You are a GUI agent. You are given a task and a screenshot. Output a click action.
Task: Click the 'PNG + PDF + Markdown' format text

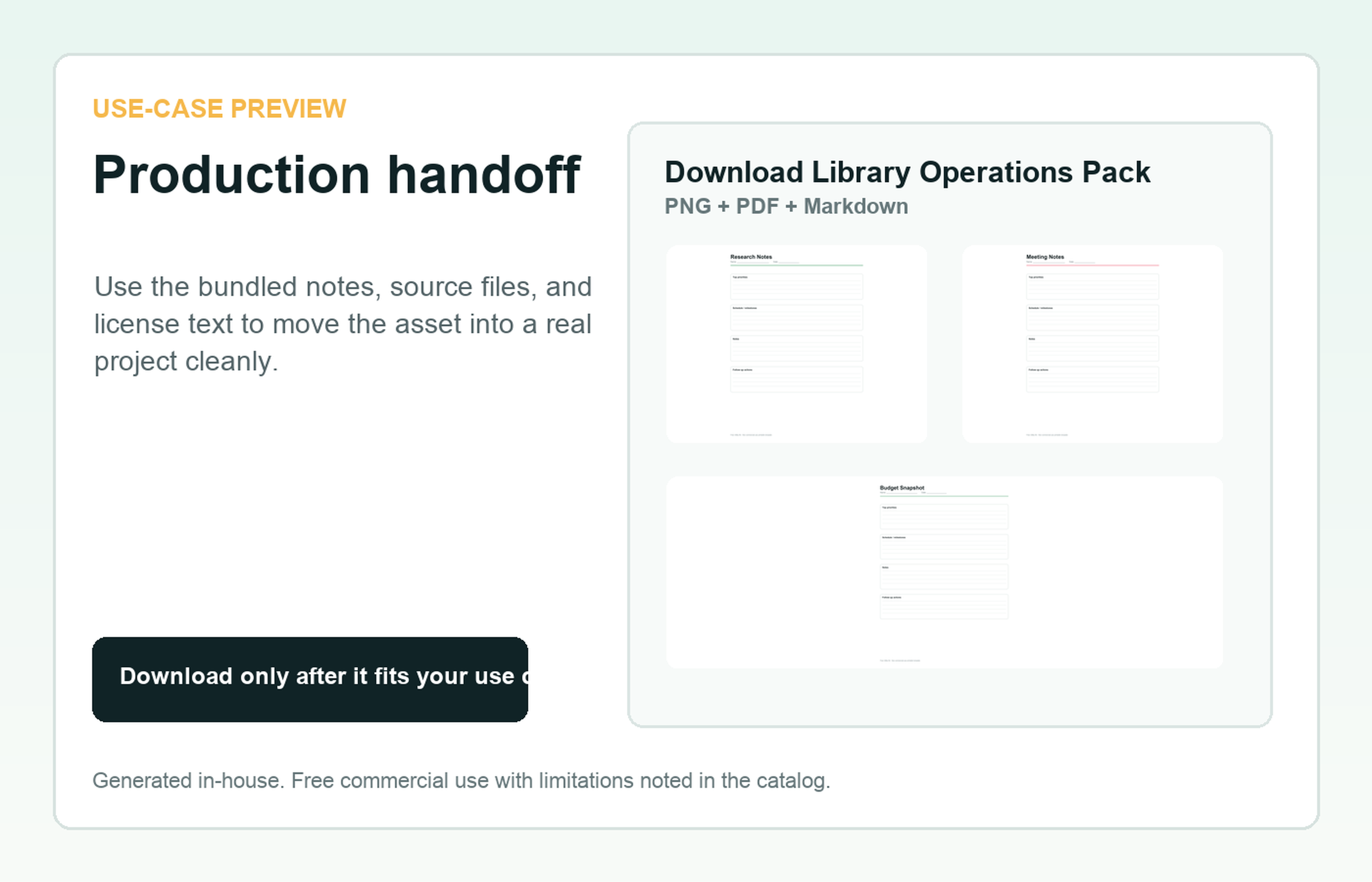point(786,206)
